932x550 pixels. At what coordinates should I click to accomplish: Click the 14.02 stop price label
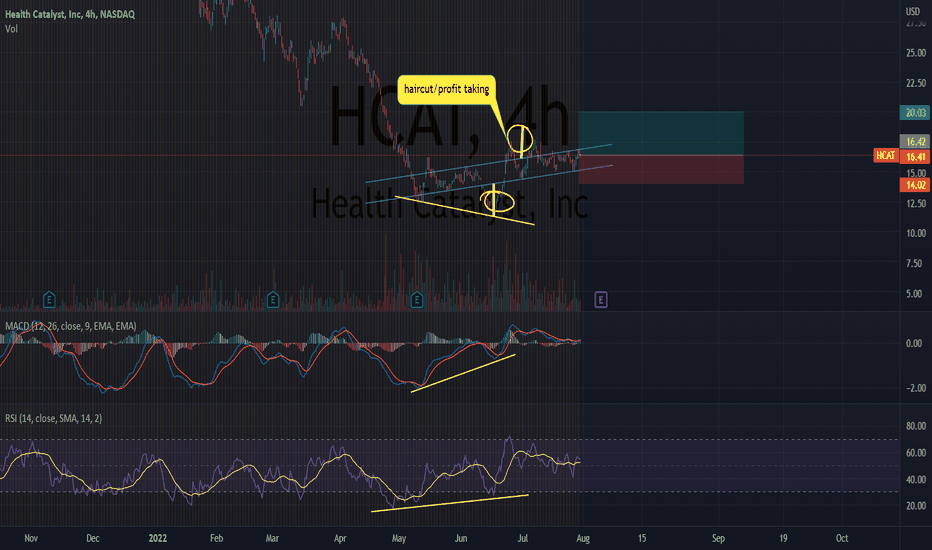(915, 185)
